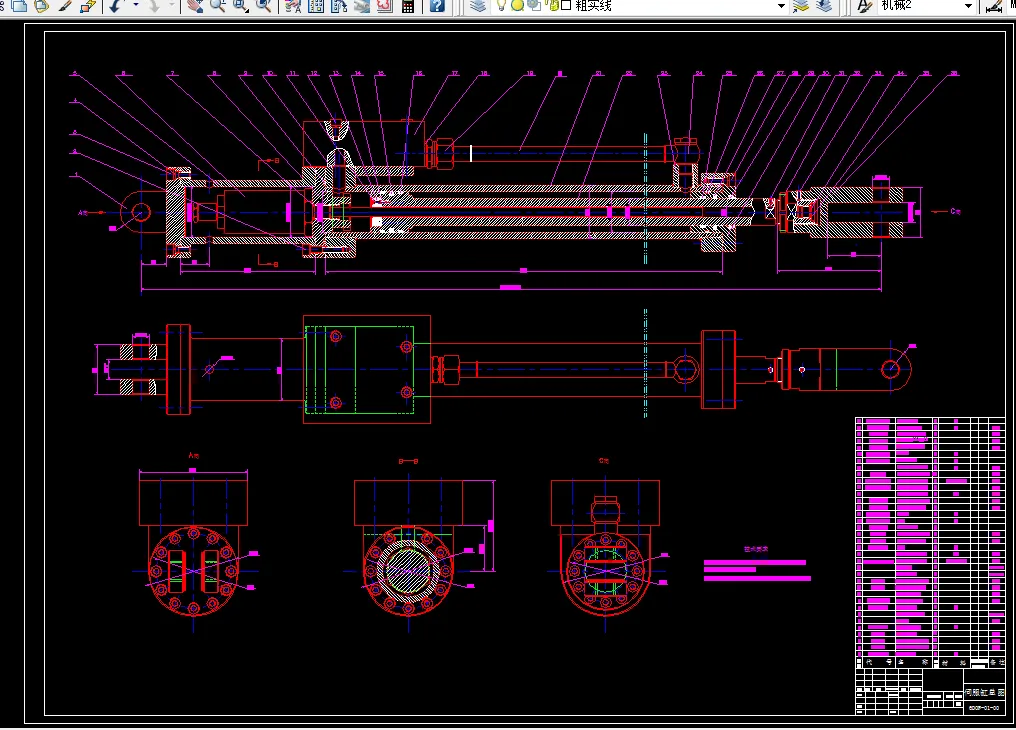
Task: Expand the Undo history dropdown arrow
Action: tap(135, 6)
